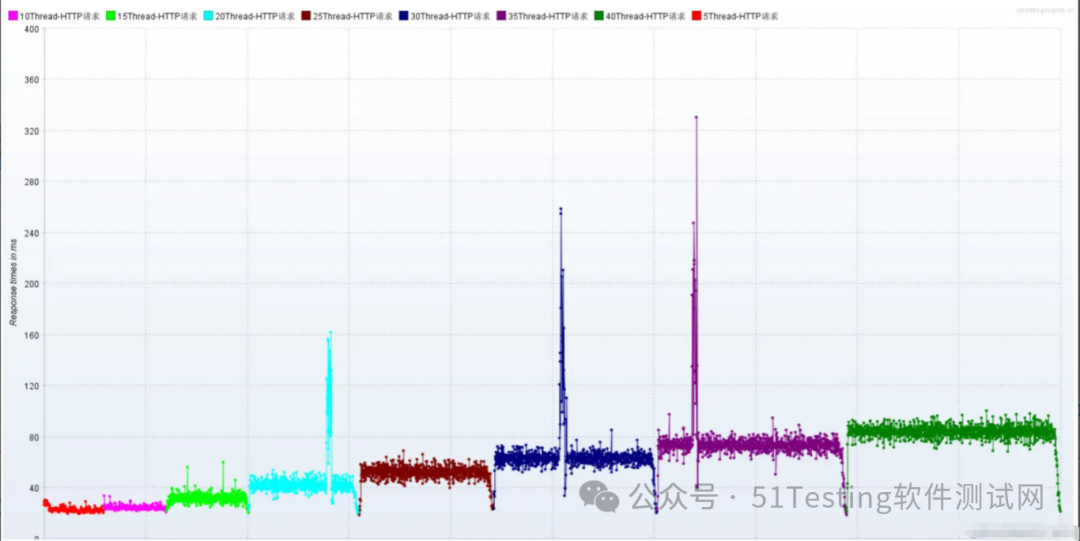This screenshot has width=1080, height=541.
Task: Click the 280 value on the Y axis
Action: 33,182
